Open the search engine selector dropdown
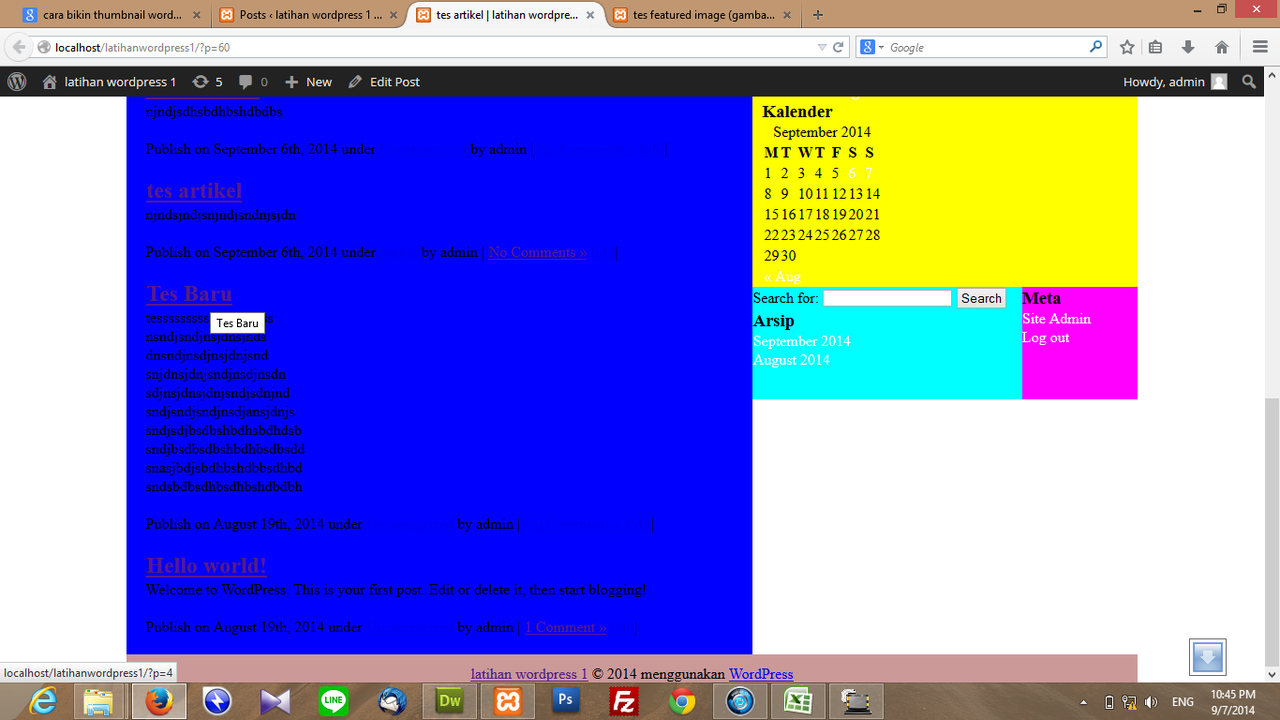Image resolution: width=1280 pixels, height=720 pixels. point(872,47)
